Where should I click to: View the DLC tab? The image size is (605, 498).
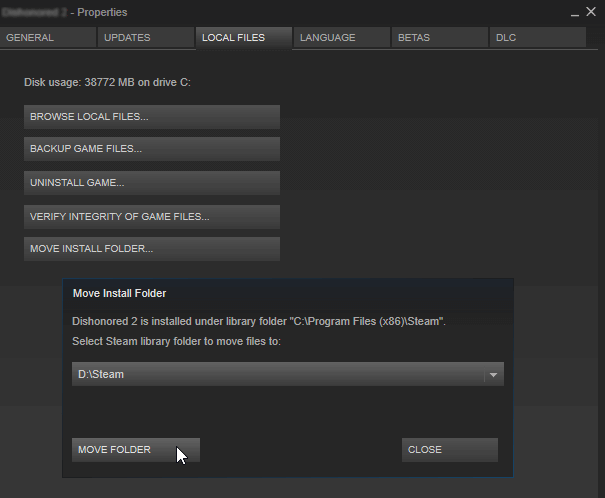point(538,37)
